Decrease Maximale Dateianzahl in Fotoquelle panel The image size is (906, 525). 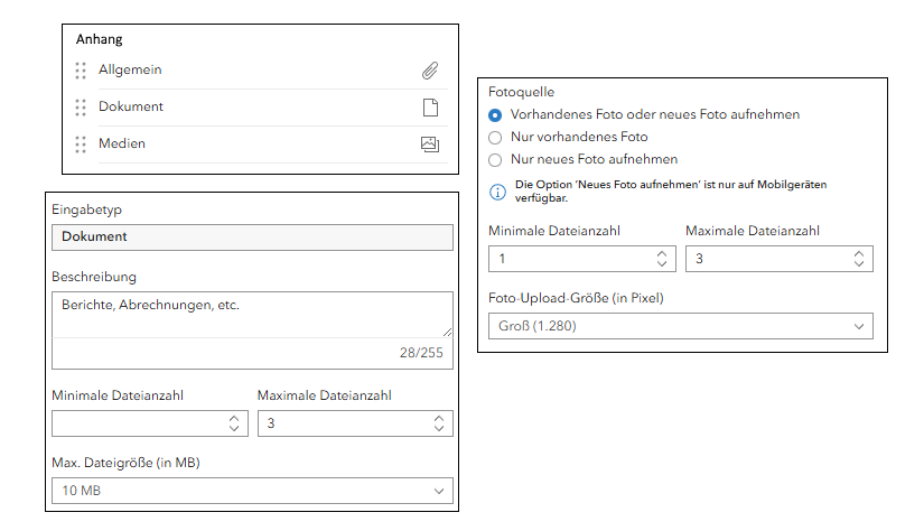coord(859,264)
